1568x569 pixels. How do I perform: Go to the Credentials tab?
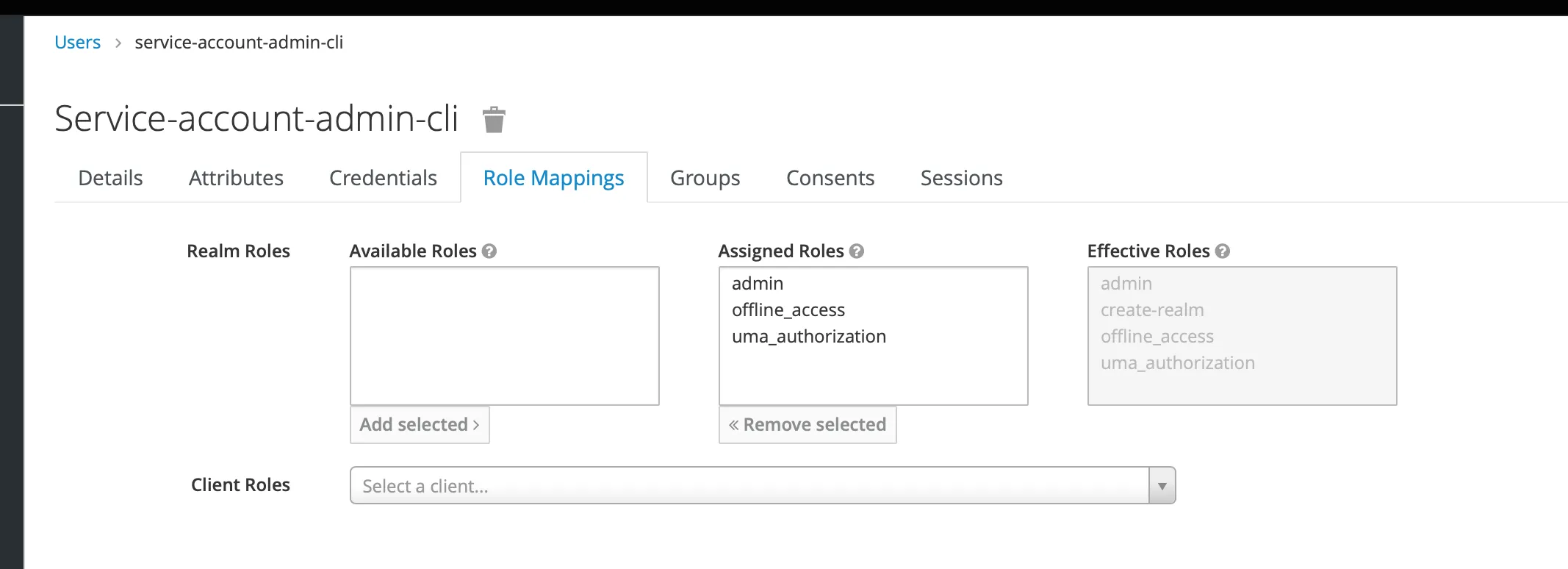(x=383, y=178)
